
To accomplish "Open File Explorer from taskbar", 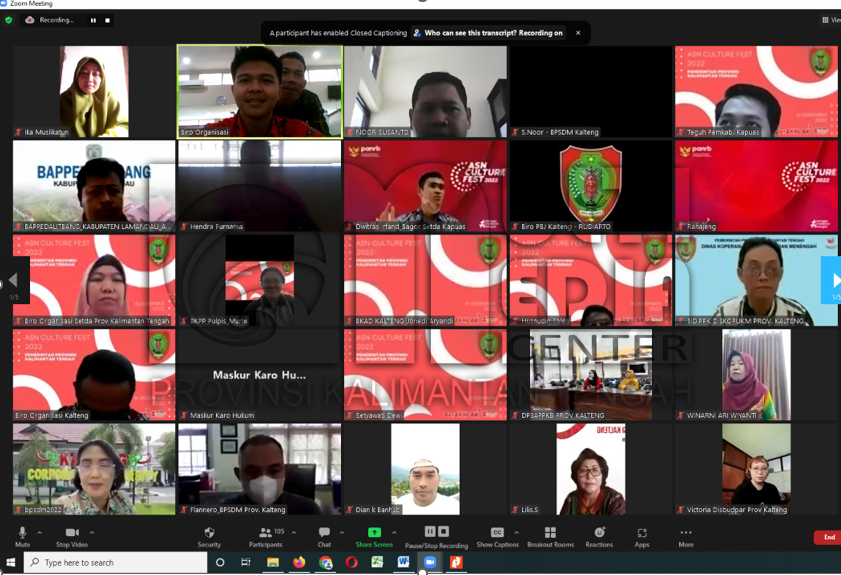I will [x=273, y=562].
